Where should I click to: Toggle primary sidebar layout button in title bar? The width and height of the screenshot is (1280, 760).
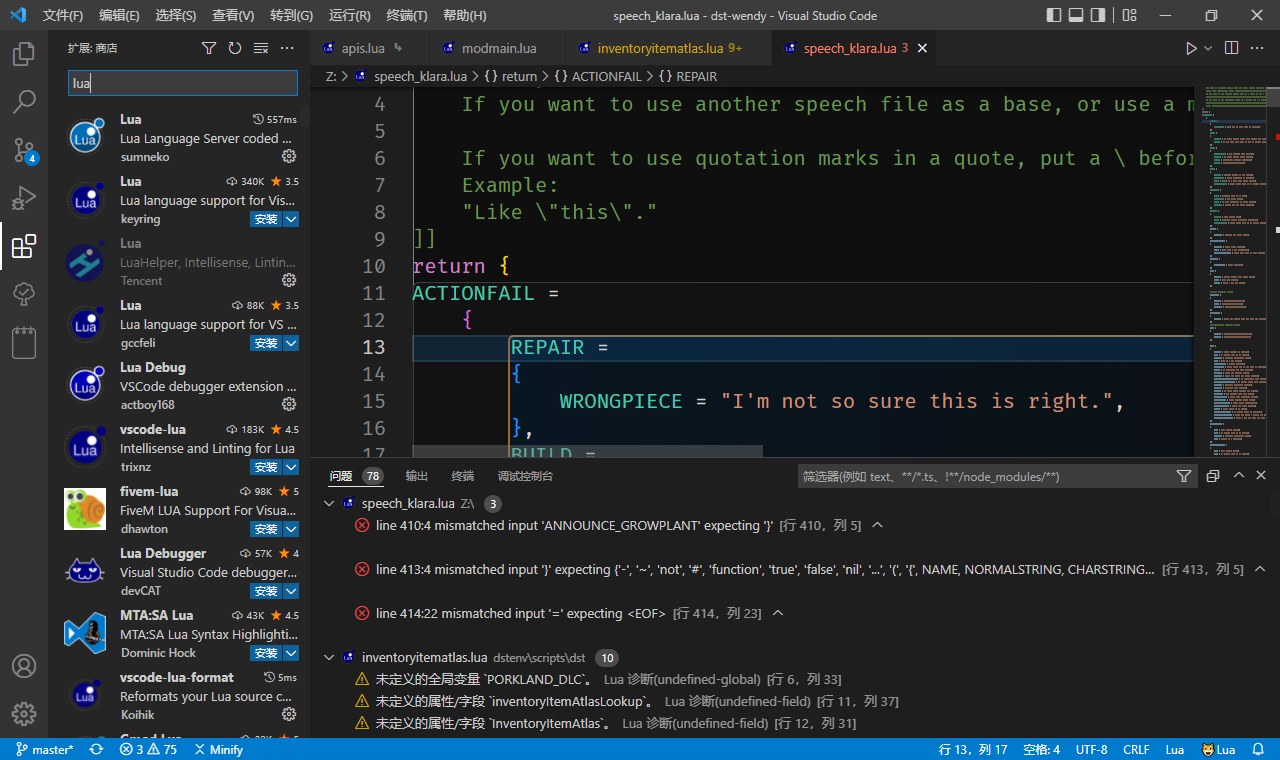point(1054,15)
